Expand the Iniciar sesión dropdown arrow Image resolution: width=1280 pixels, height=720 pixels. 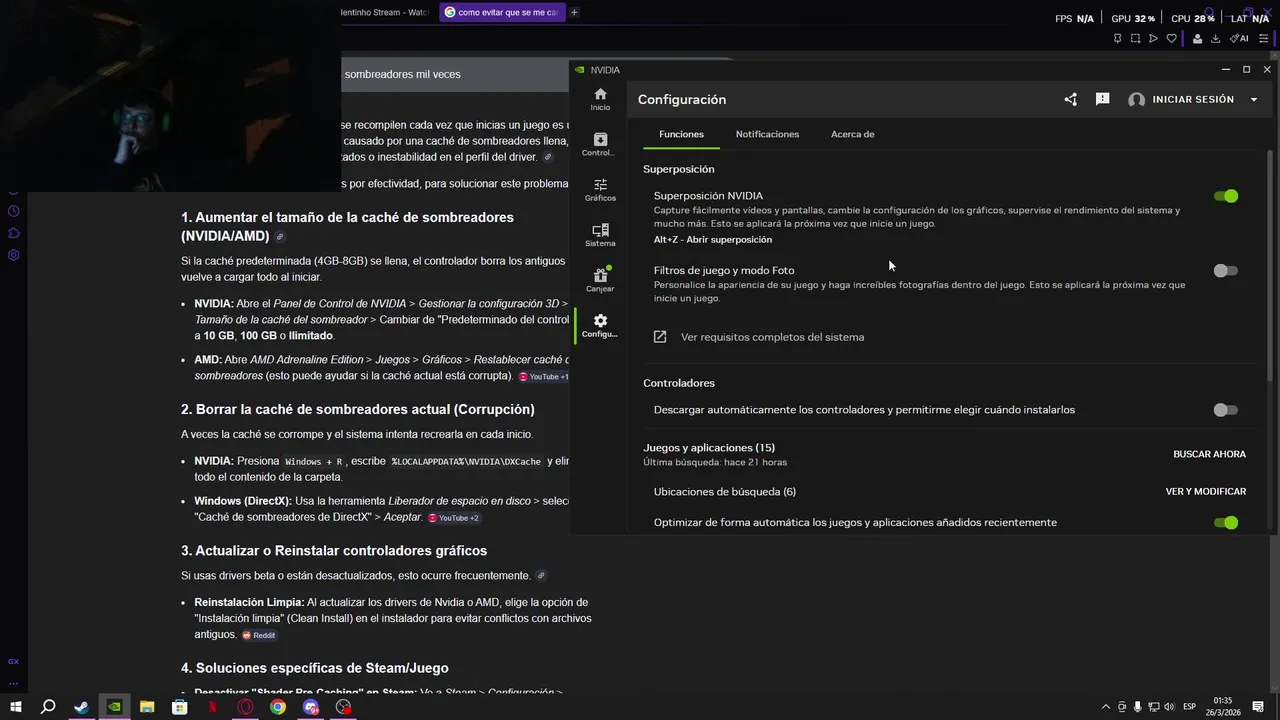tap(1254, 100)
